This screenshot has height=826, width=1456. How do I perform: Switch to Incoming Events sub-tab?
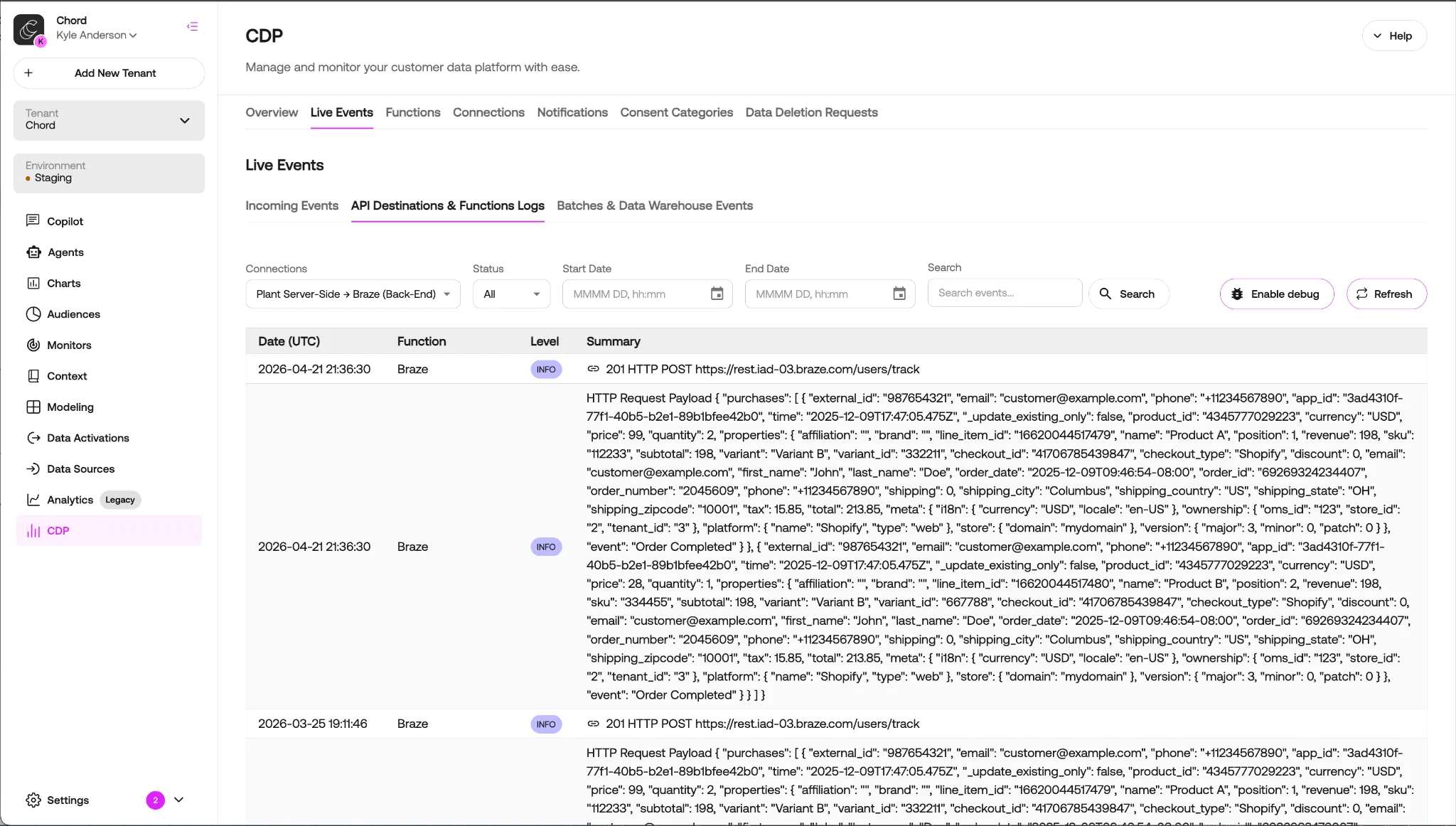pyautogui.click(x=292, y=205)
